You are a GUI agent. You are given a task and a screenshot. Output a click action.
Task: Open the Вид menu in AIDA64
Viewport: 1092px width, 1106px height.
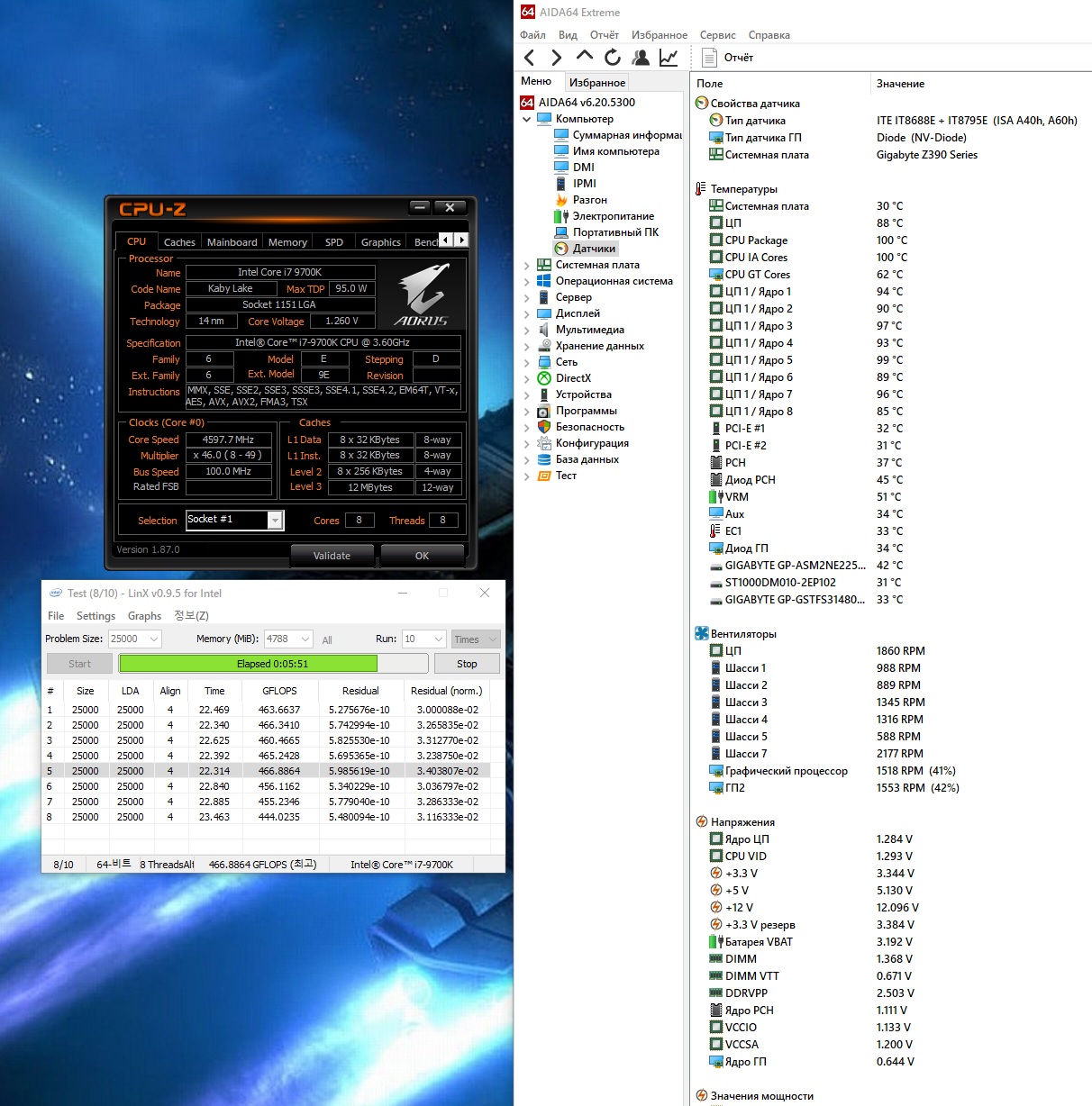click(568, 35)
